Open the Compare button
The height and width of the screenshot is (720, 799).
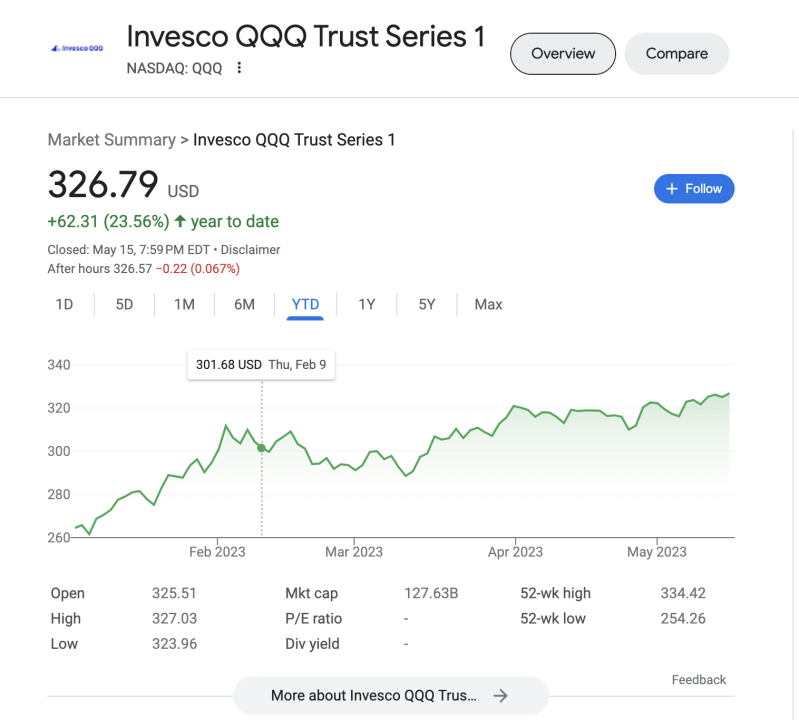(677, 54)
